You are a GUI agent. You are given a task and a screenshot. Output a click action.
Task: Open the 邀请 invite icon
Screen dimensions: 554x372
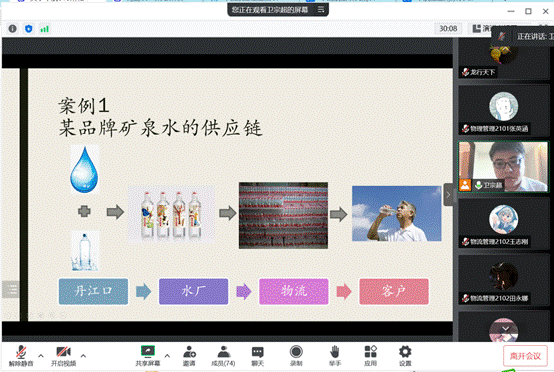coord(189,356)
